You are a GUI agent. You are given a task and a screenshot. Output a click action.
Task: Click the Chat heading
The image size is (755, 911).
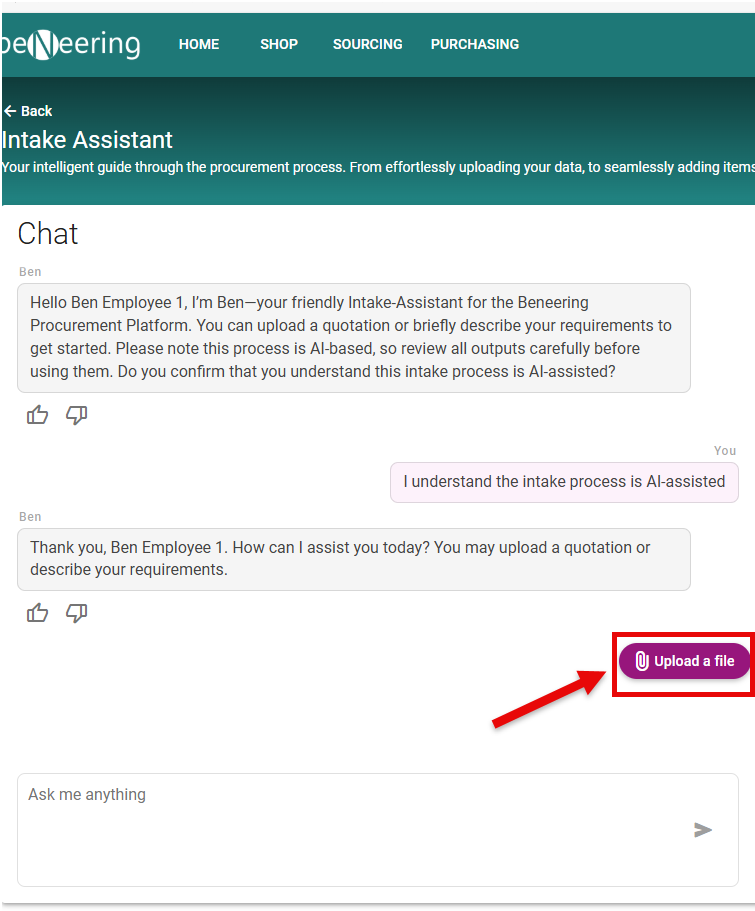48,234
